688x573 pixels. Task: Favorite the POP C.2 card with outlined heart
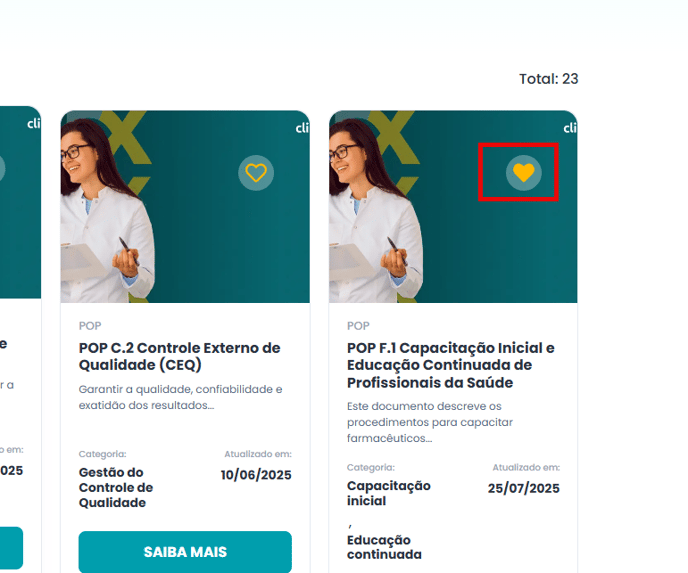256,173
